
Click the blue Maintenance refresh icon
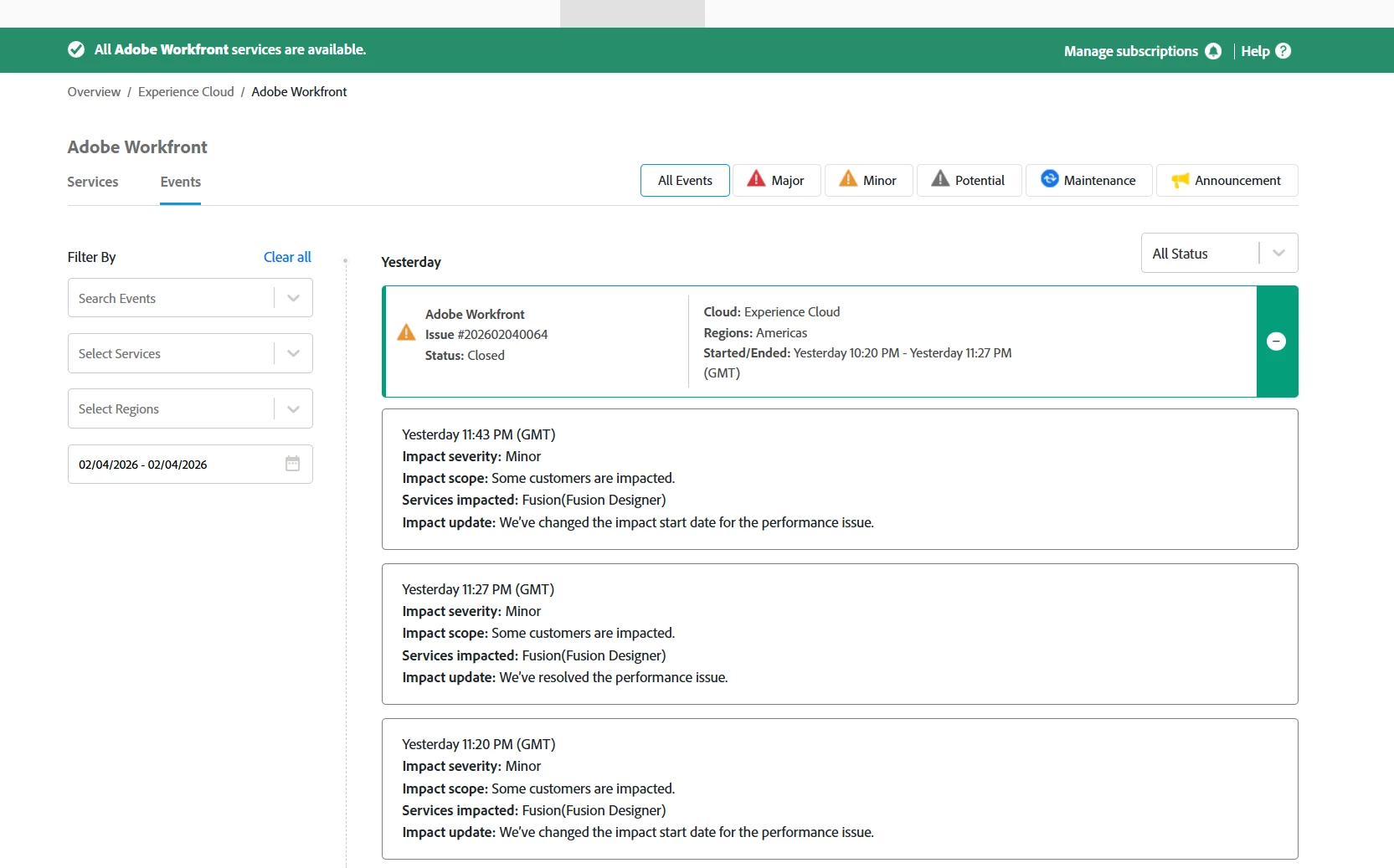tap(1049, 179)
